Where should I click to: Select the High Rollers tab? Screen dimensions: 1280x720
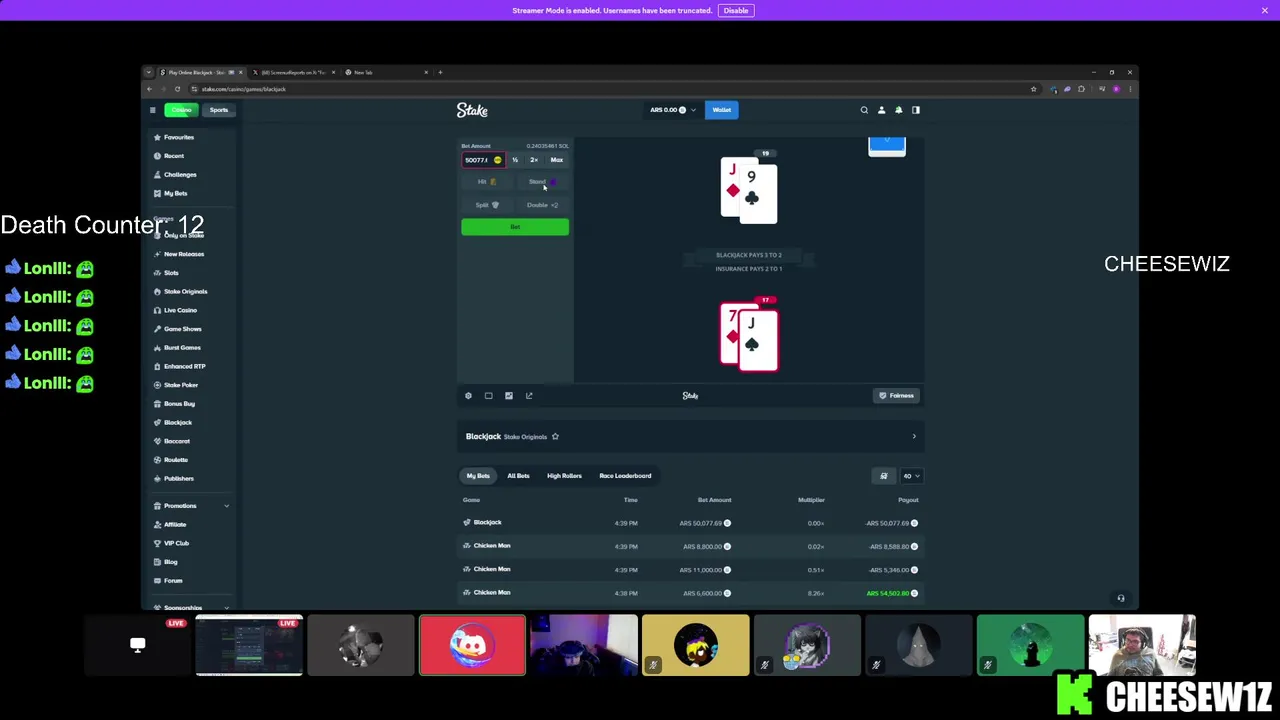(x=564, y=476)
